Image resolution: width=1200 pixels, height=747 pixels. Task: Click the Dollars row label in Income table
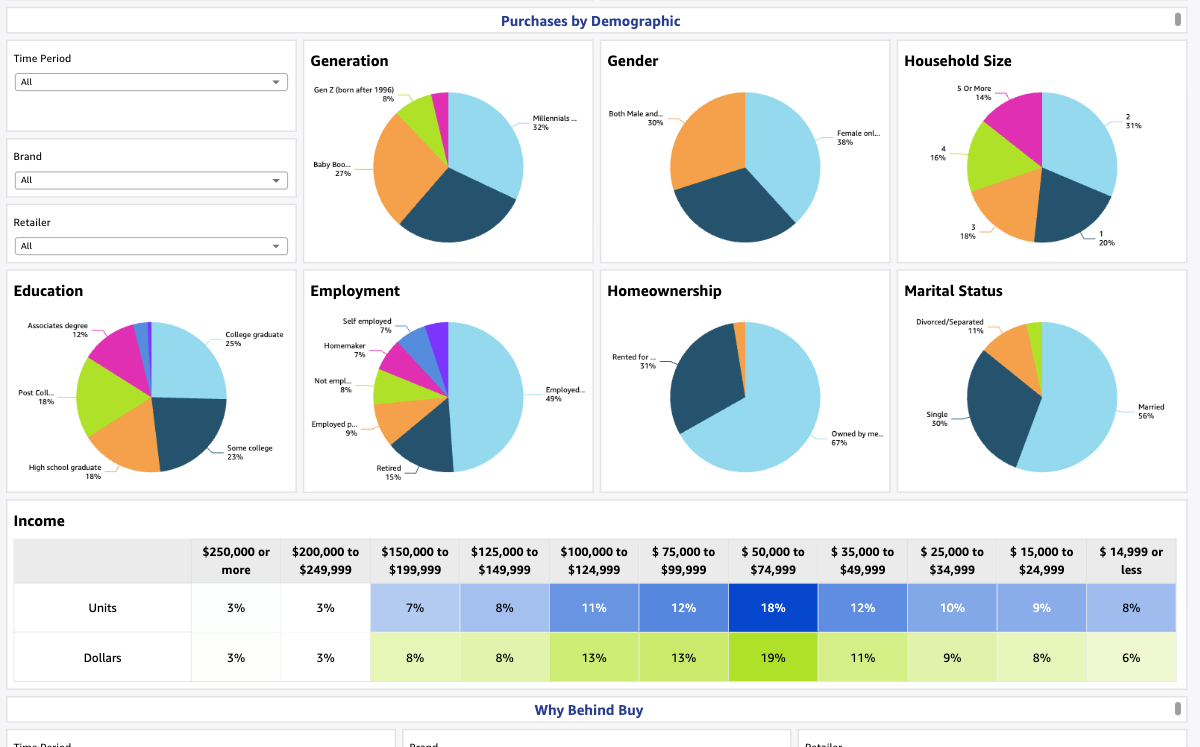pyautogui.click(x=103, y=658)
